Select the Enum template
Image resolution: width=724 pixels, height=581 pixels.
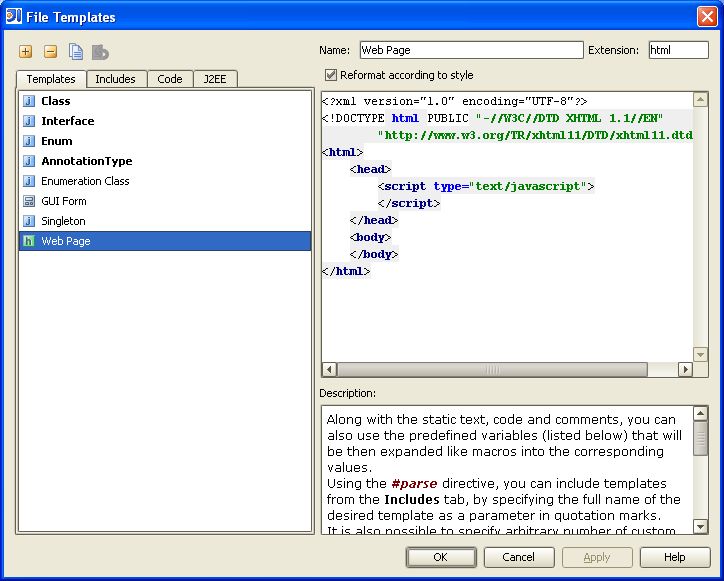(165, 141)
